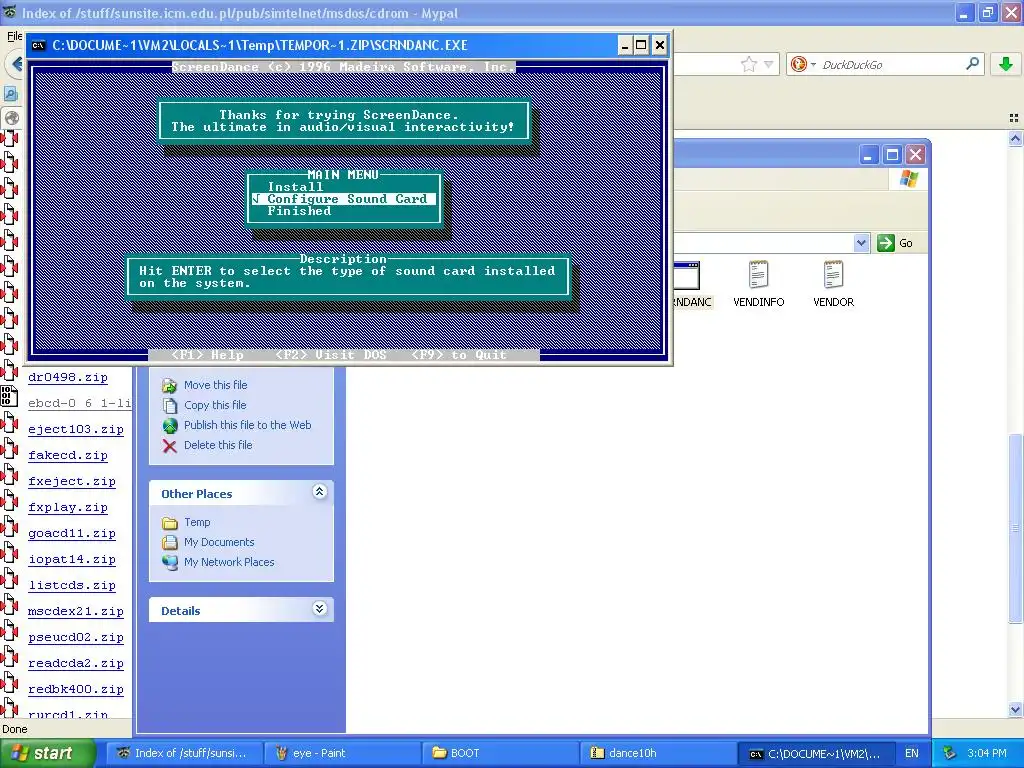Switch to Index of /stuff taskbar button
This screenshot has height=768, width=1024.
pyautogui.click(x=185, y=753)
